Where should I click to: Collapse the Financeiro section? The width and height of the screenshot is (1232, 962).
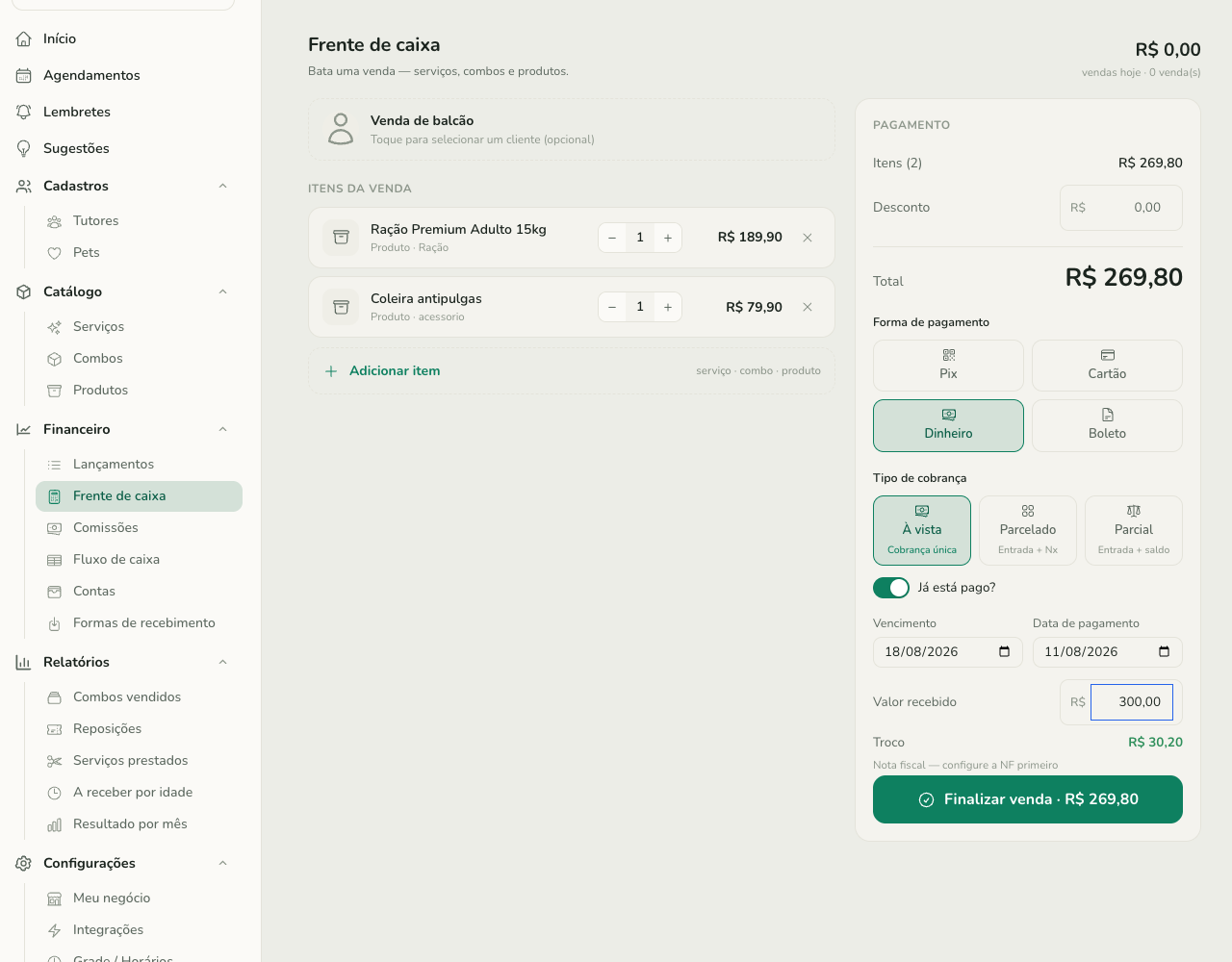222,429
